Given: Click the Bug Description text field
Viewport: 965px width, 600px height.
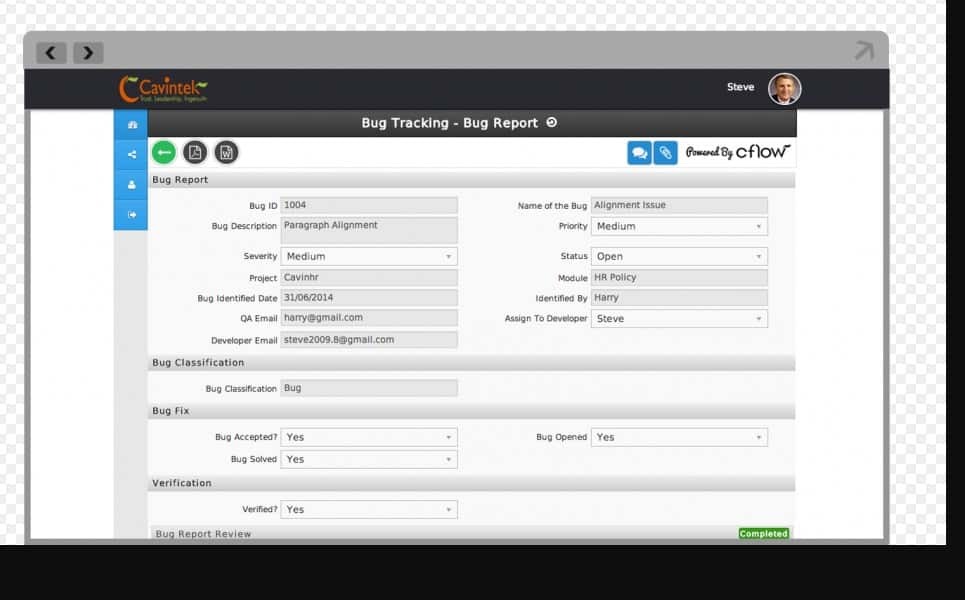Looking at the screenshot, I should tap(369, 229).
